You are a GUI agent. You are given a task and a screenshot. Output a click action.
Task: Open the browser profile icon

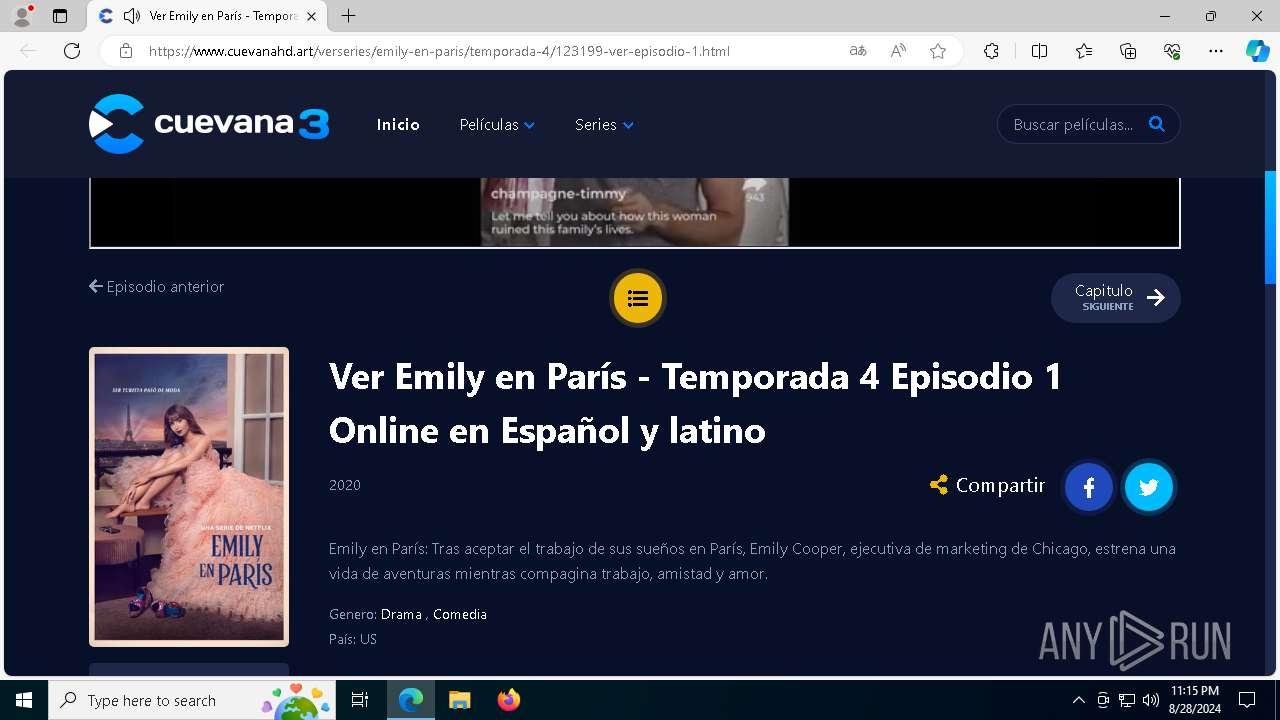tap(22, 16)
